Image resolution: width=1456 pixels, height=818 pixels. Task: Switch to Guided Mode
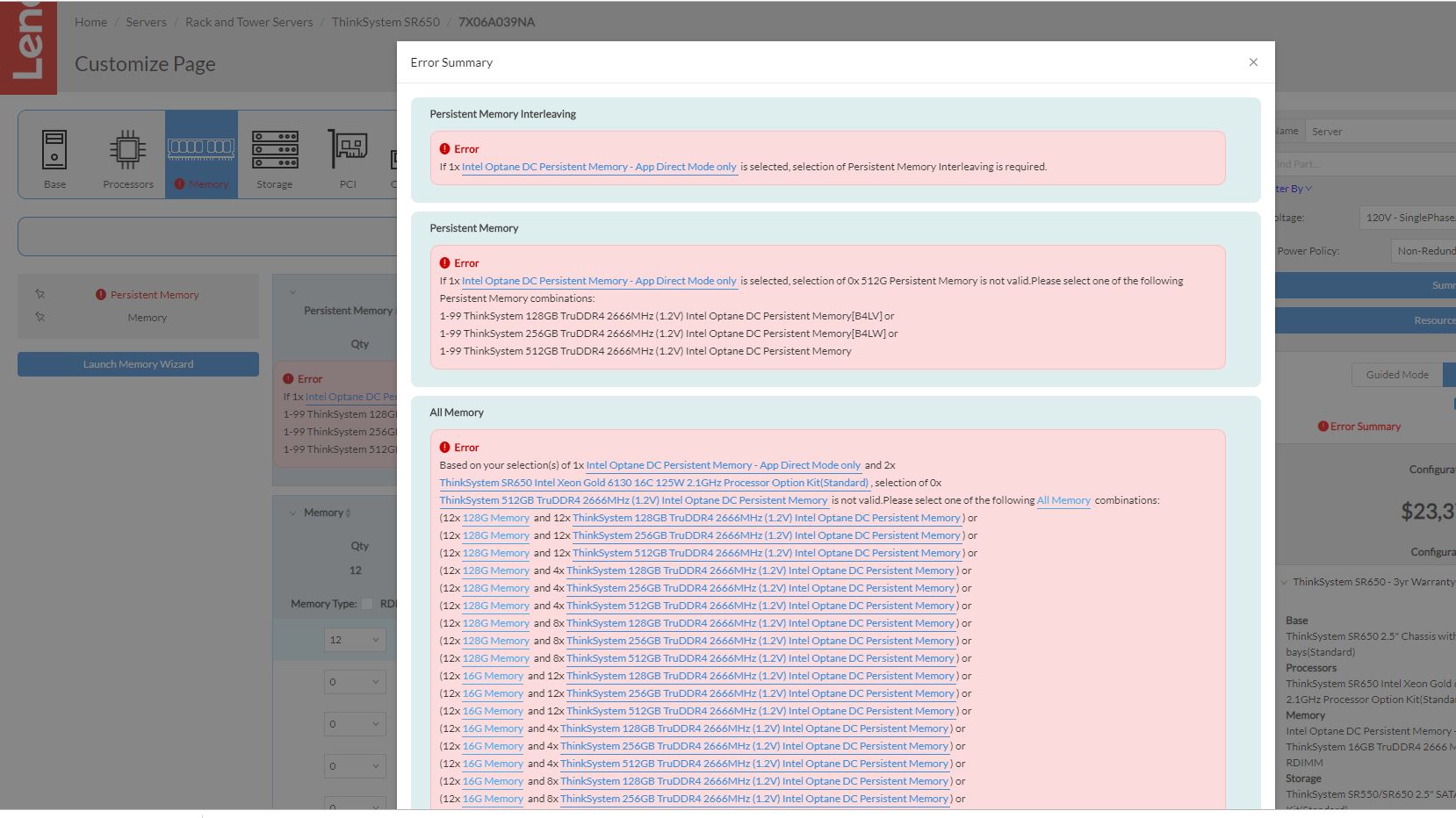click(1396, 375)
